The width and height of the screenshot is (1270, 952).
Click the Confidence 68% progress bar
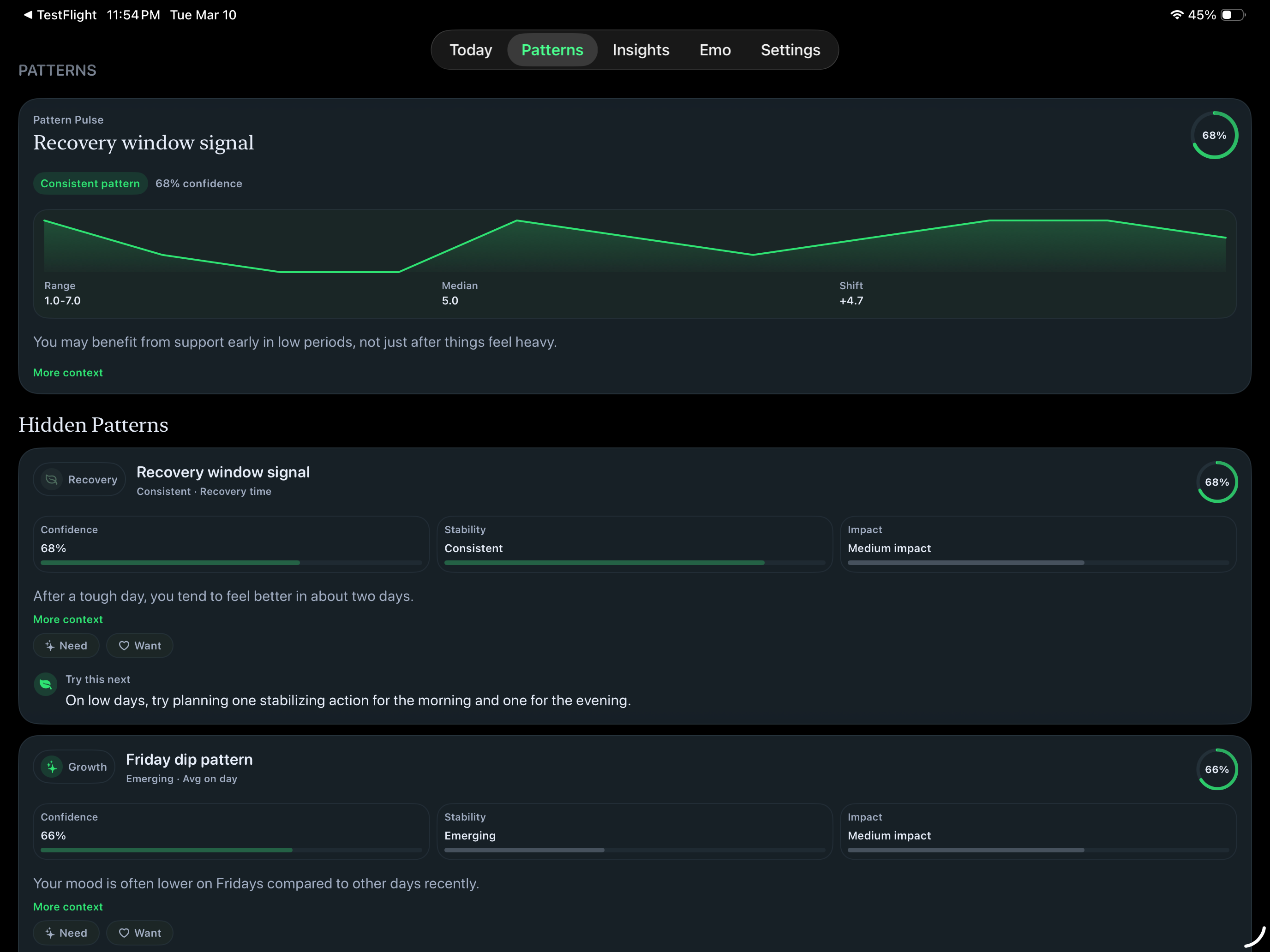coord(231,563)
